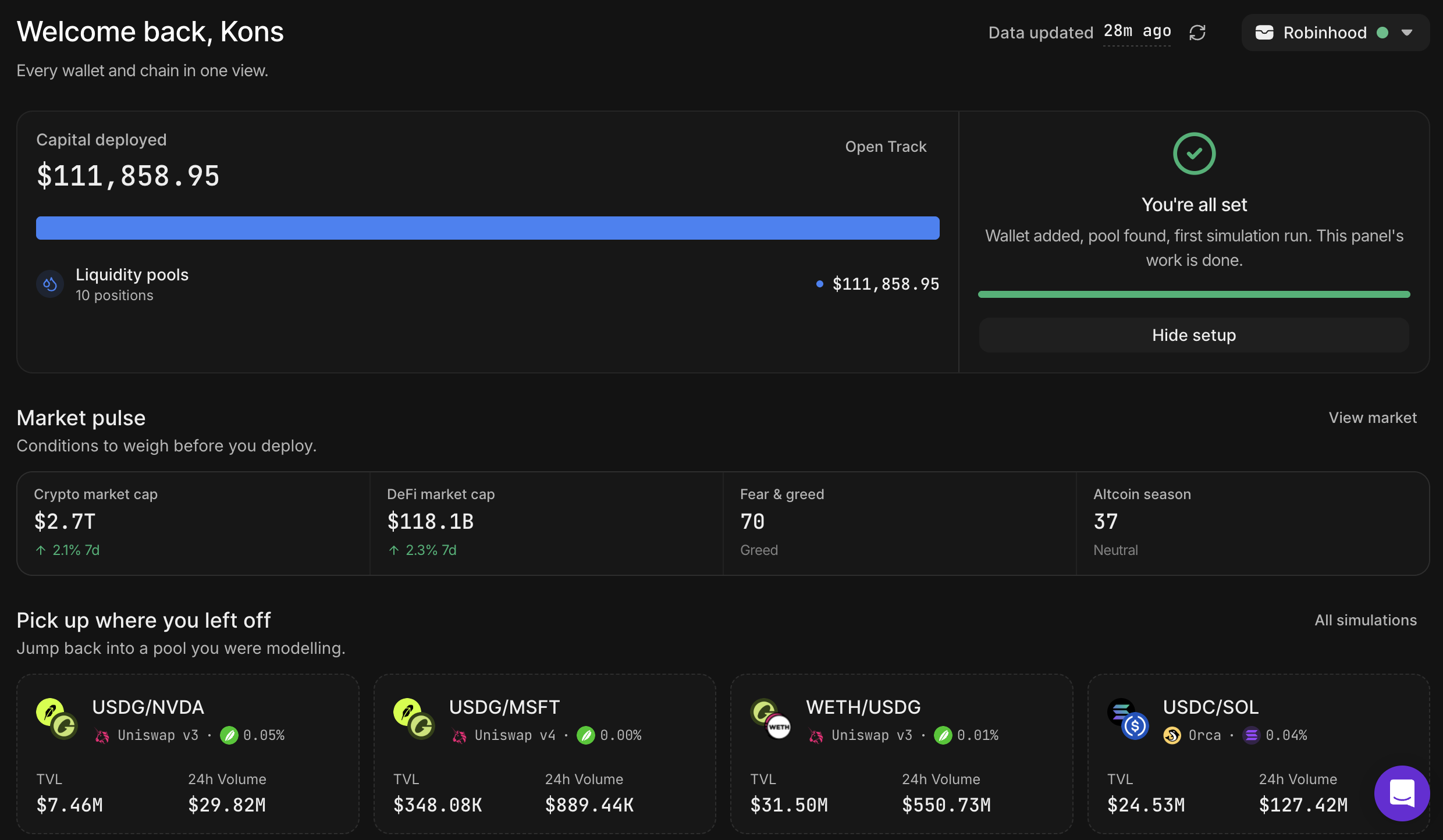Image resolution: width=1443 pixels, height=840 pixels.
Task: Click the $31.50M TVL value
Action: point(789,805)
